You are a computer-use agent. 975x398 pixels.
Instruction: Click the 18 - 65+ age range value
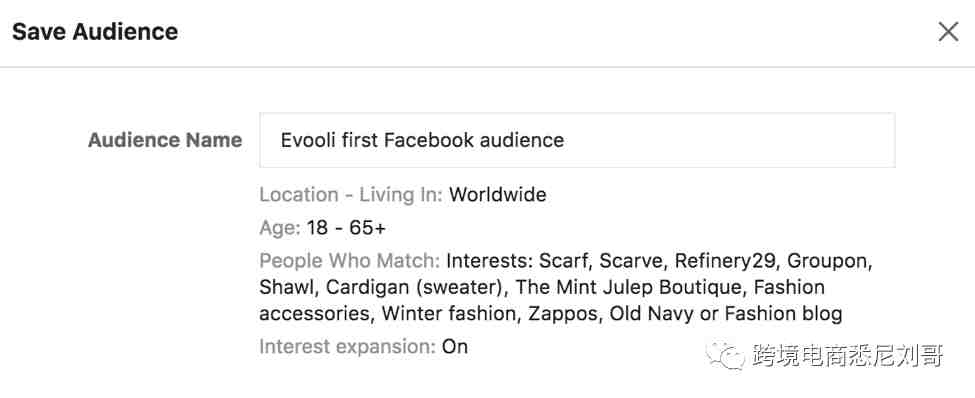tap(346, 228)
